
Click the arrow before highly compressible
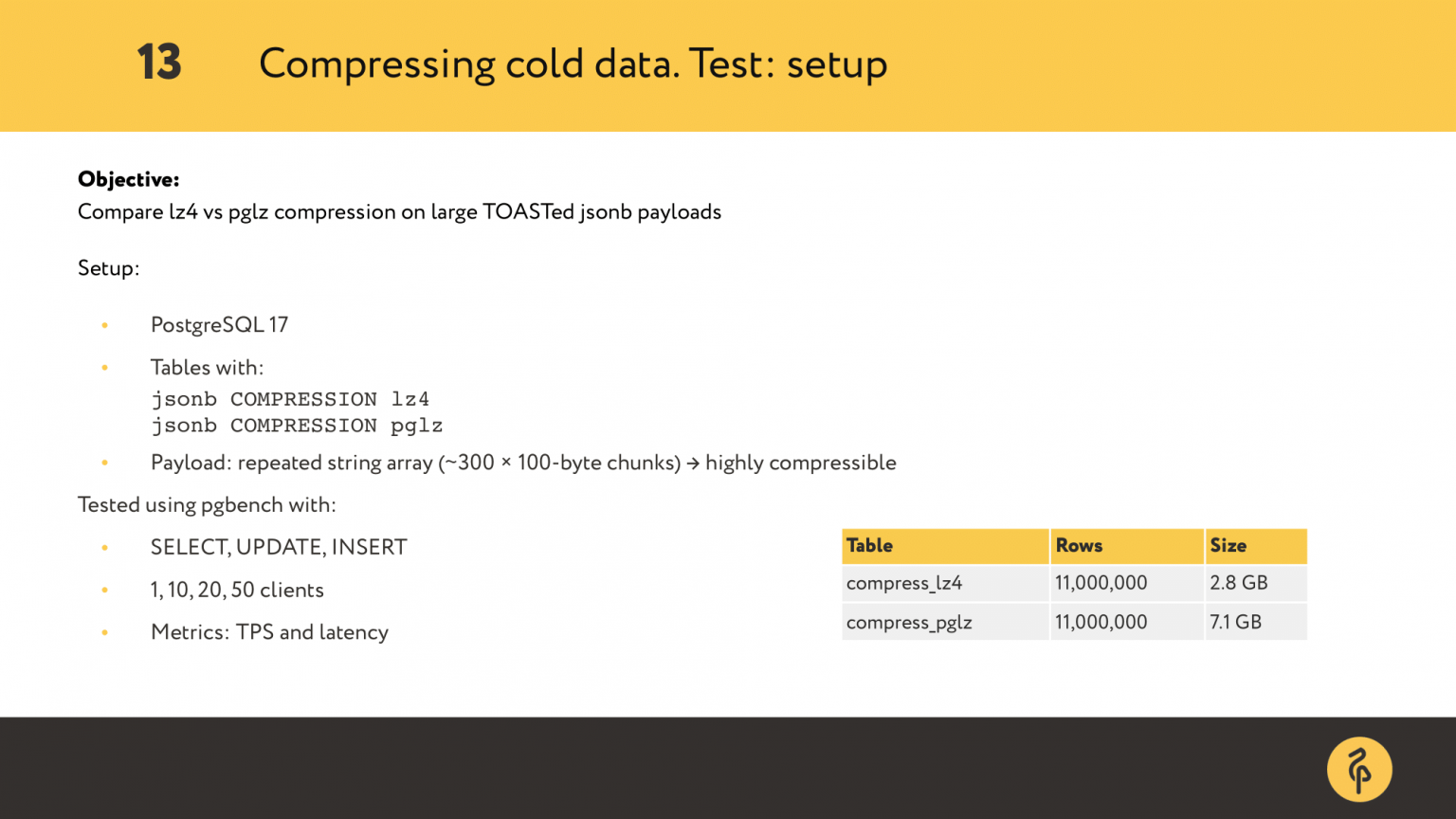693,464
